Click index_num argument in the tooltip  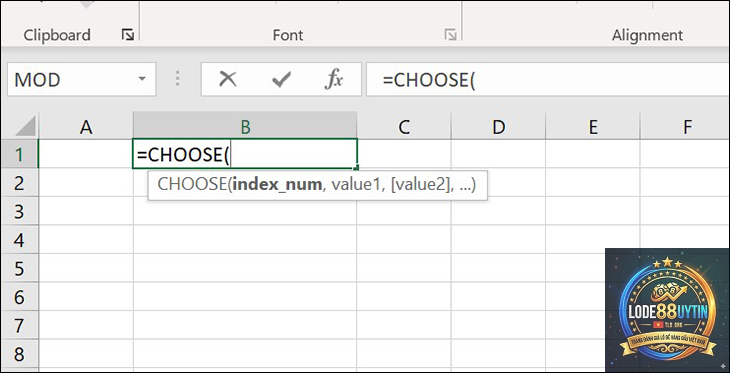click(277, 185)
